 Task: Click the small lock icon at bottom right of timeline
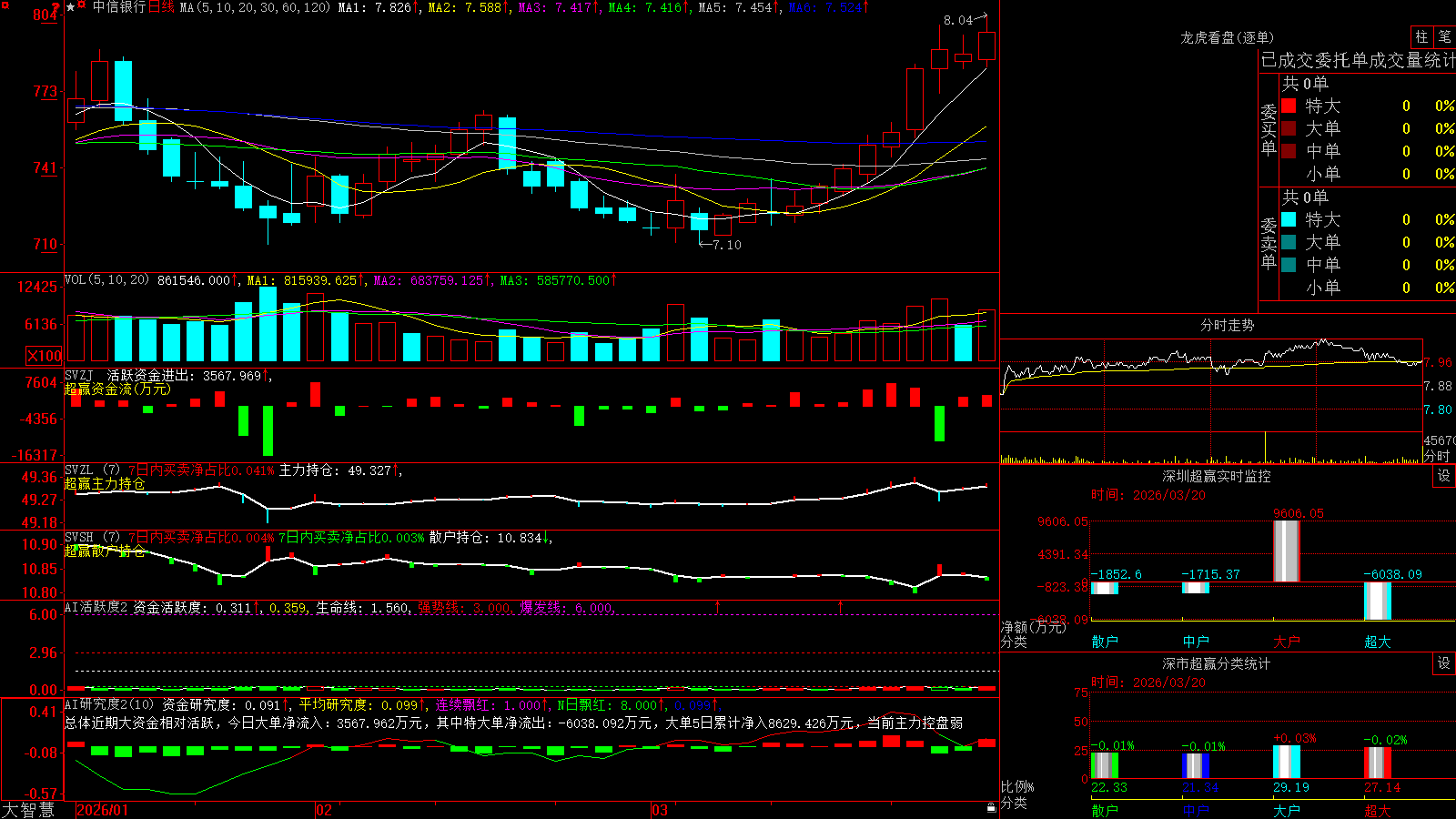point(992,807)
